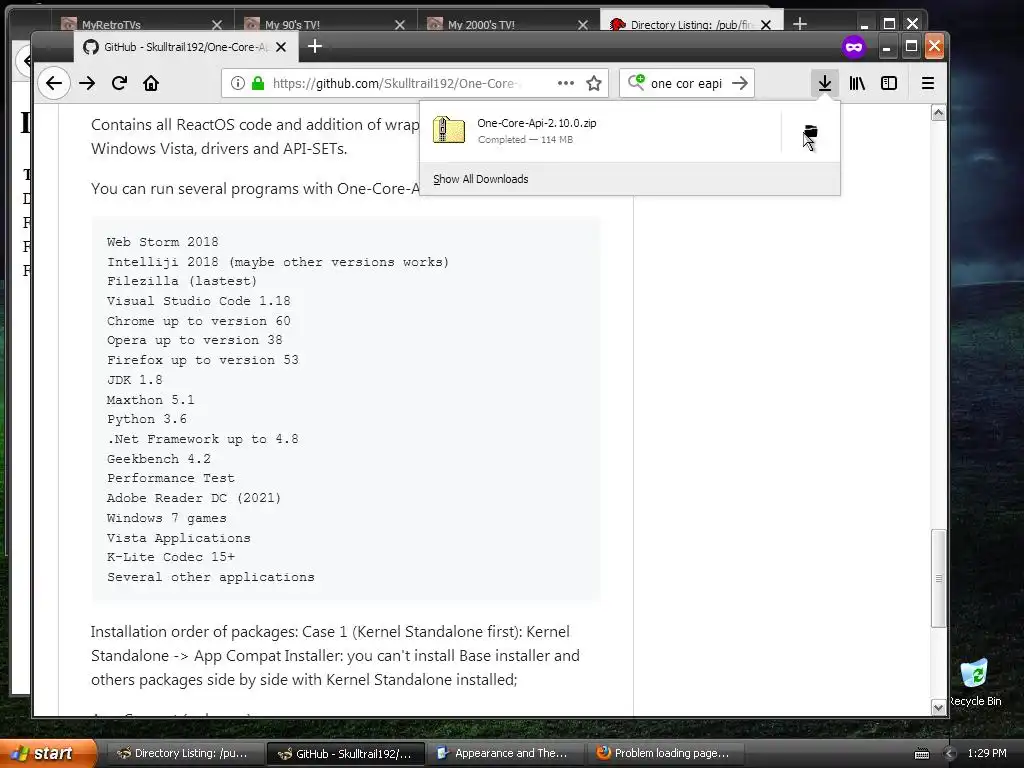Open the home page via house icon

click(x=151, y=83)
